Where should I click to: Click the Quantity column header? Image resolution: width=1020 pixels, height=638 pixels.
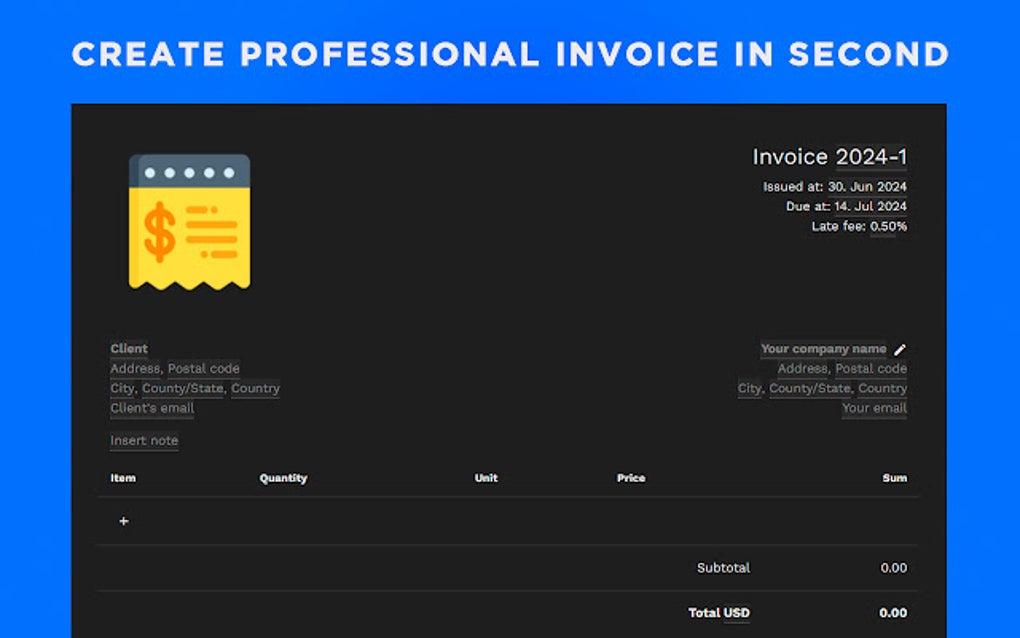pos(283,478)
